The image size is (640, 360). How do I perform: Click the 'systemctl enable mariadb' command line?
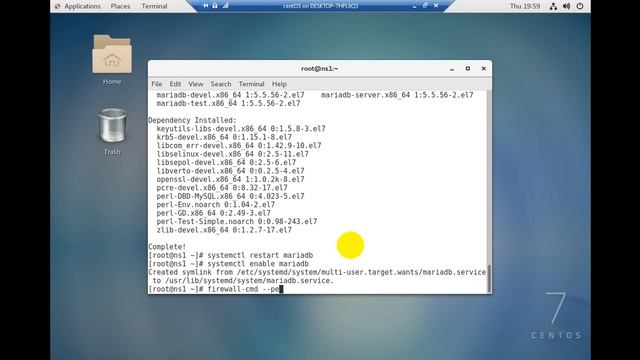click(x=229, y=264)
